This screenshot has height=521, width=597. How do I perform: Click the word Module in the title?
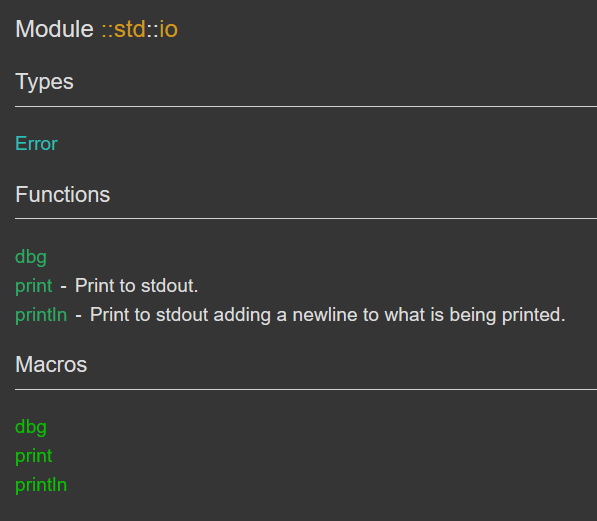[54, 29]
